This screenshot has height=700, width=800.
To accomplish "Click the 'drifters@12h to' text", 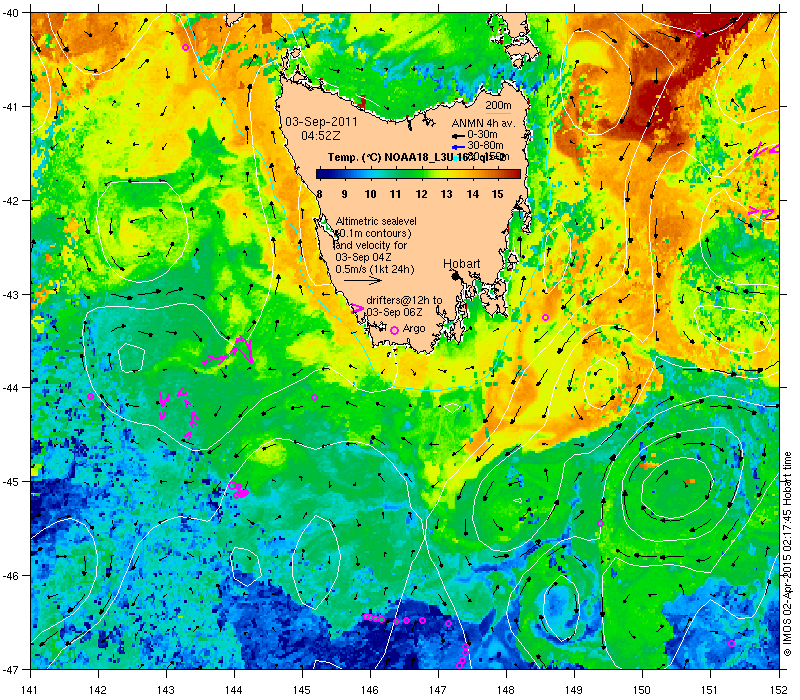I will point(404,301).
